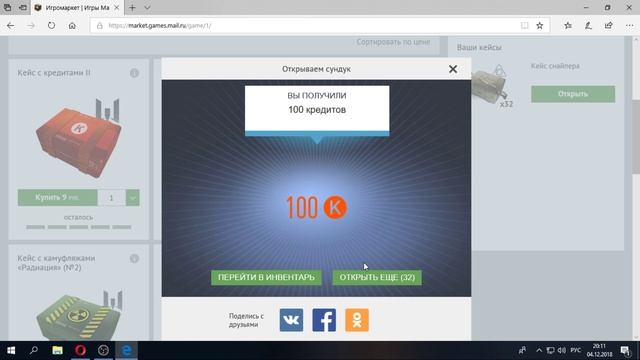Launch Opera from taskbar
Image resolution: width=640 pixels, height=360 pixels.
80,350
